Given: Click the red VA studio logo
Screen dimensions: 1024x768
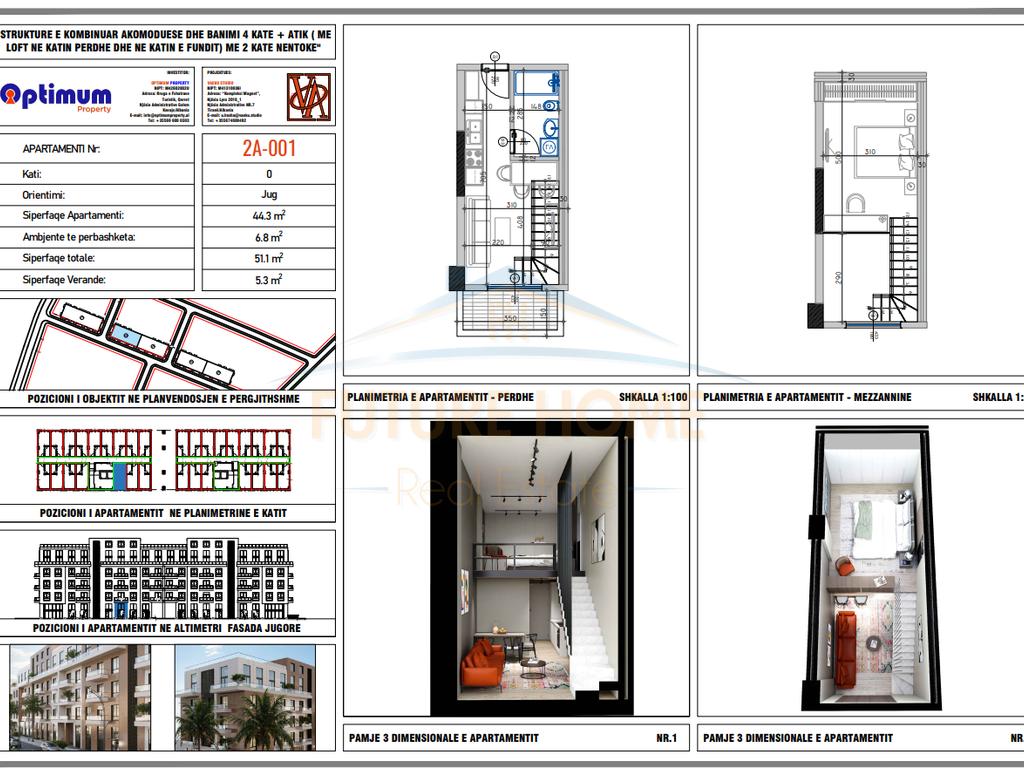Looking at the screenshot, I should point(309,96).
